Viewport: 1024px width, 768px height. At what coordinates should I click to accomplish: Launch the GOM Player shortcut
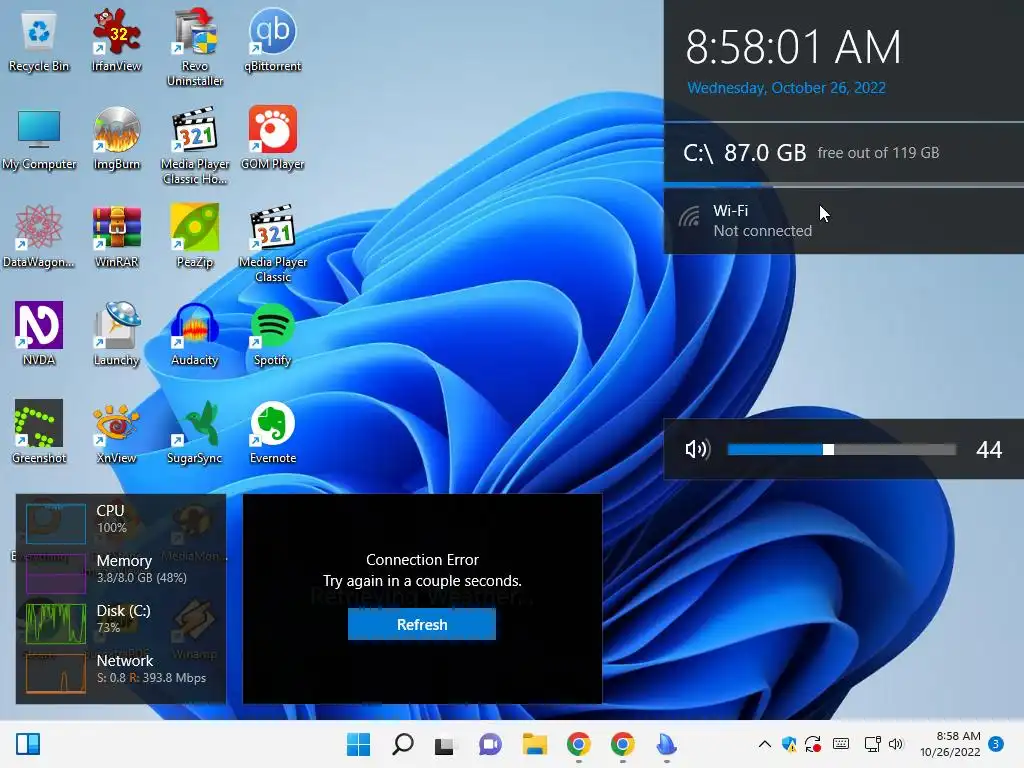coord(272,138)
